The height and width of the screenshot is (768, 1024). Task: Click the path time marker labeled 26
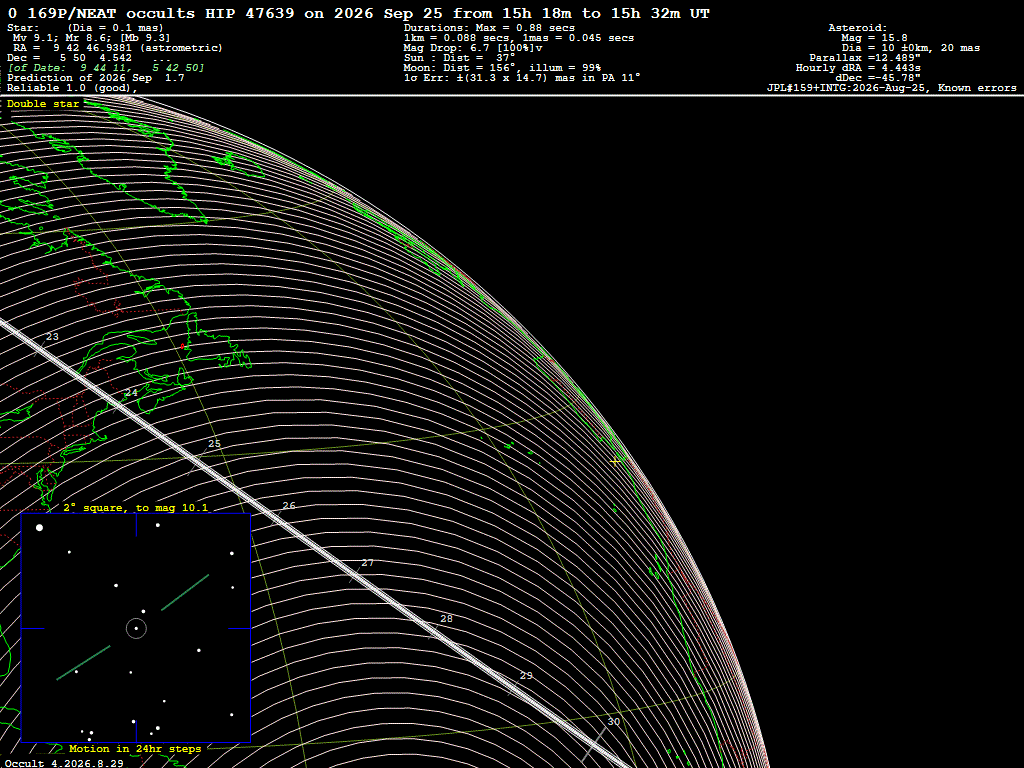289,505
